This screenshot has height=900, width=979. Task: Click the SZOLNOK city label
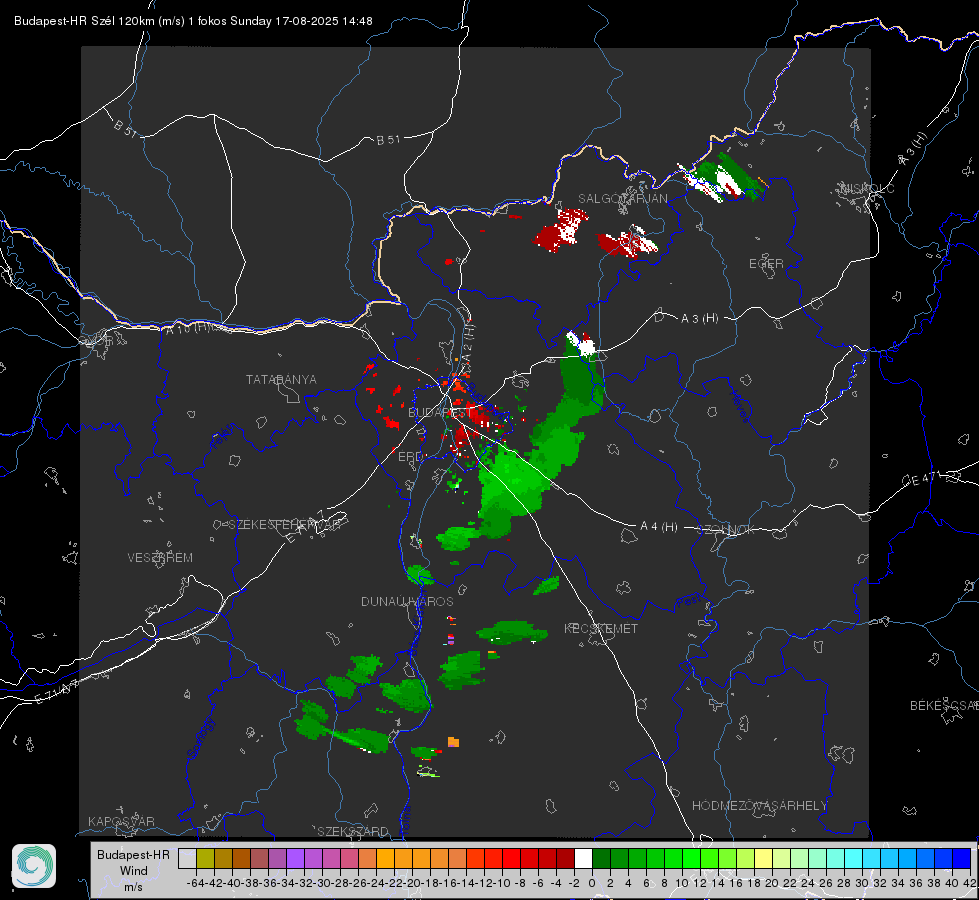pyautogui.click(x=726, y=530)
